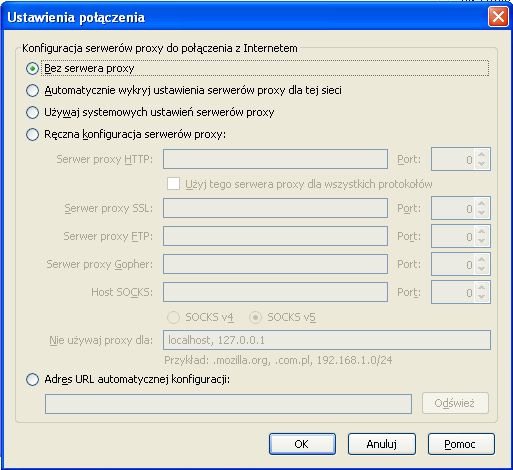Select the 'Bez serwera proxy' radio option

[x=32, y=69]
